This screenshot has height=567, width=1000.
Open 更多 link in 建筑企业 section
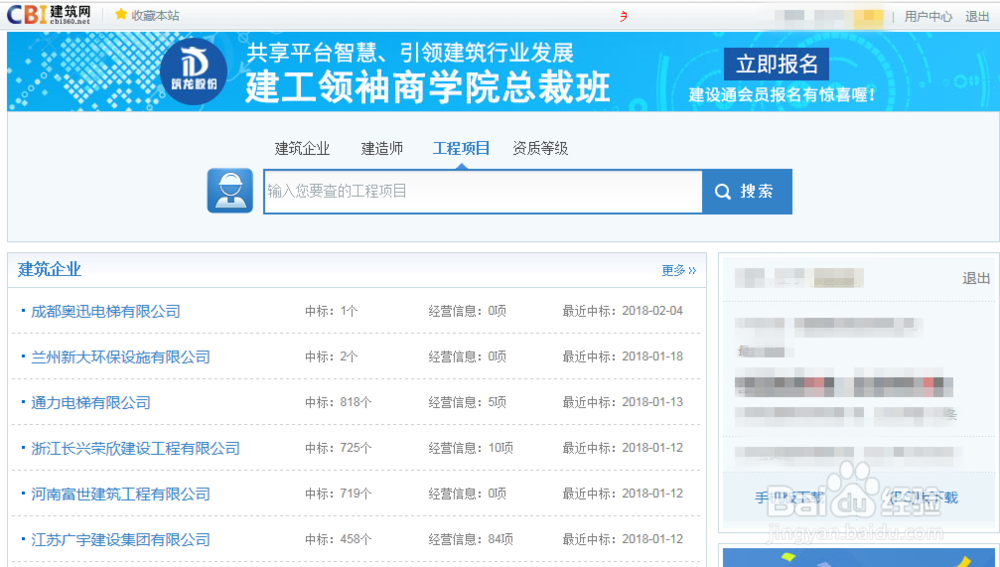click(679, 270)
